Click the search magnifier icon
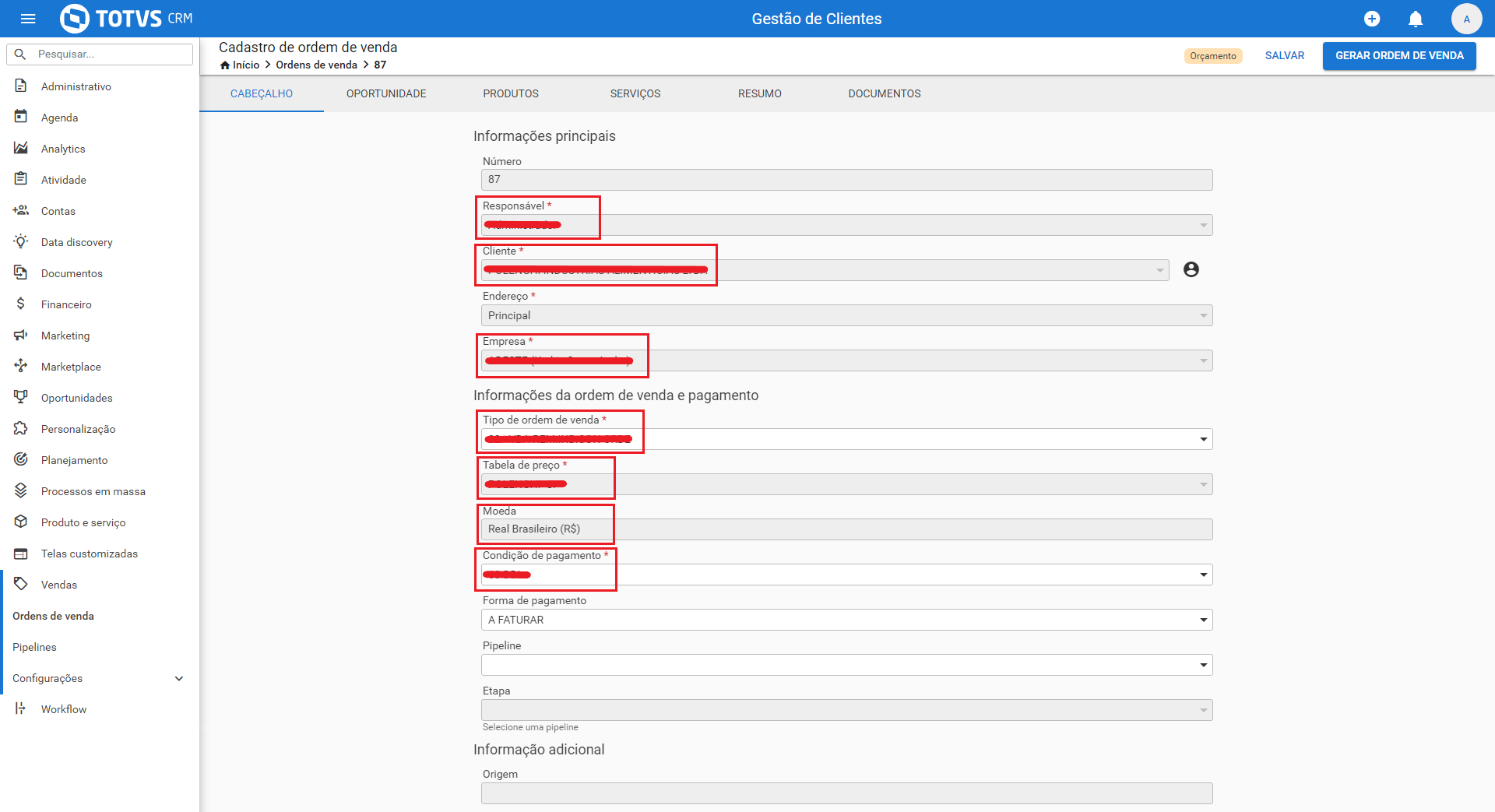Viewport: 1495px width, 812px height. (21, 54)
